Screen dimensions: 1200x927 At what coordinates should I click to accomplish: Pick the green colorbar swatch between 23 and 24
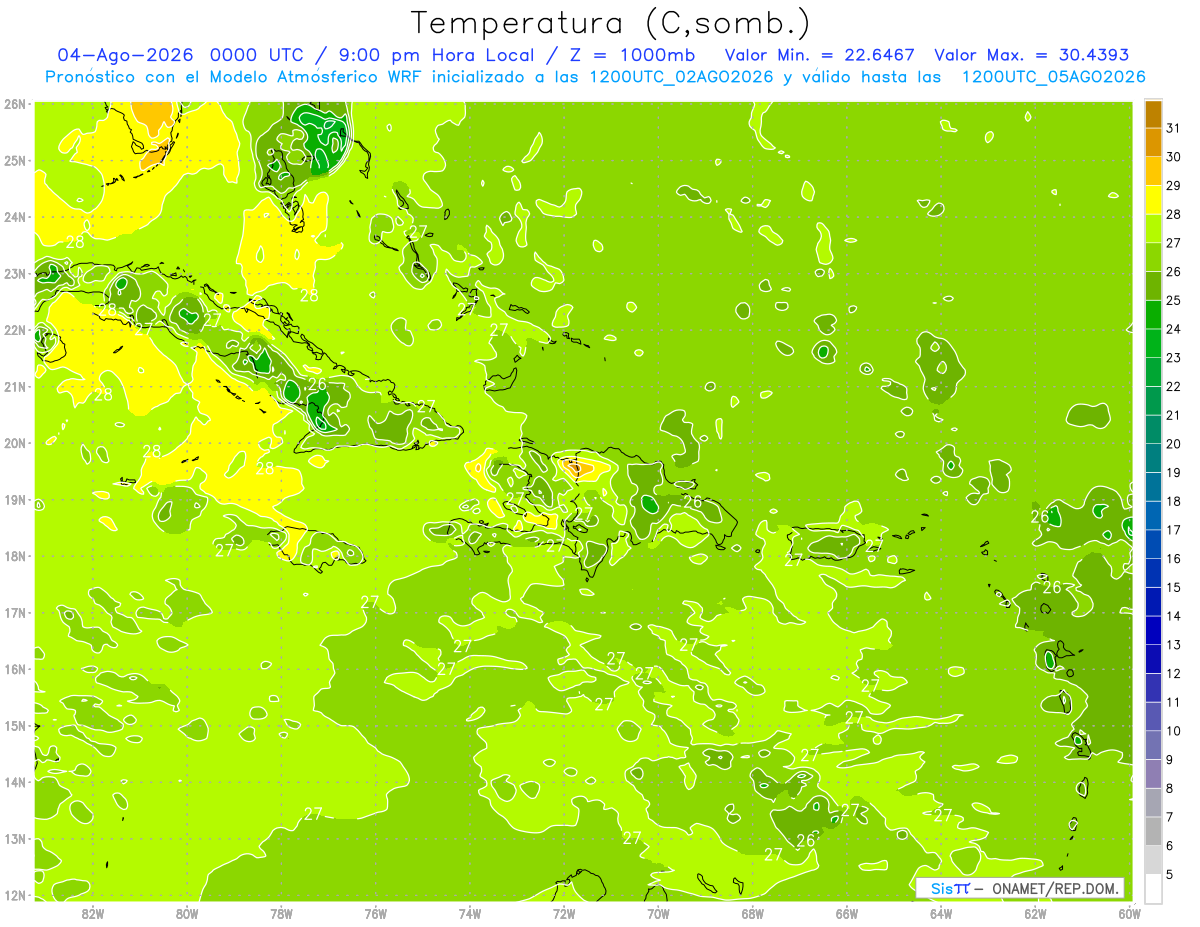[1153, 343]
